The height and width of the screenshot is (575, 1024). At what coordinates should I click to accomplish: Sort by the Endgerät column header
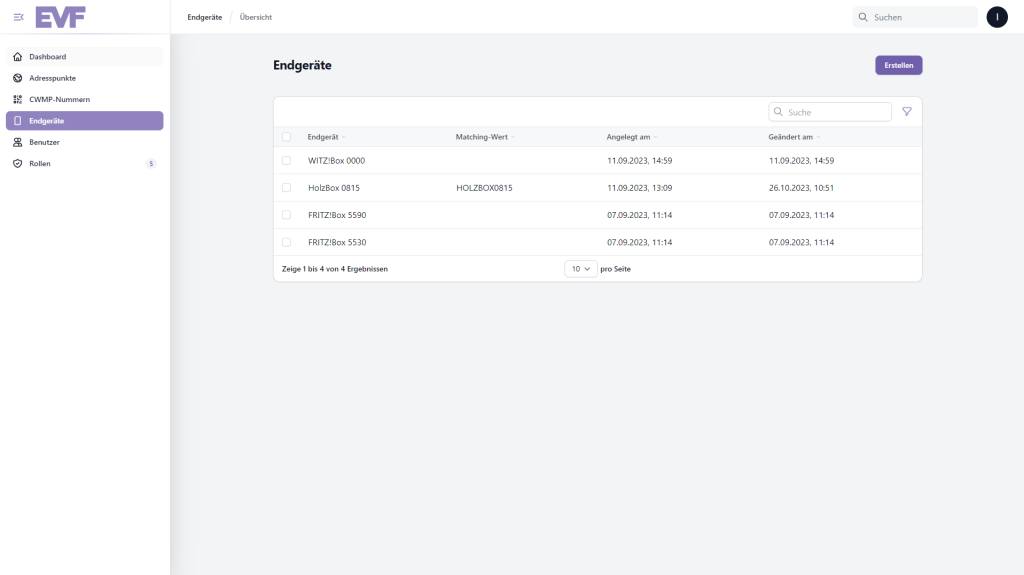pyautogui.click(x=326, y=137)
